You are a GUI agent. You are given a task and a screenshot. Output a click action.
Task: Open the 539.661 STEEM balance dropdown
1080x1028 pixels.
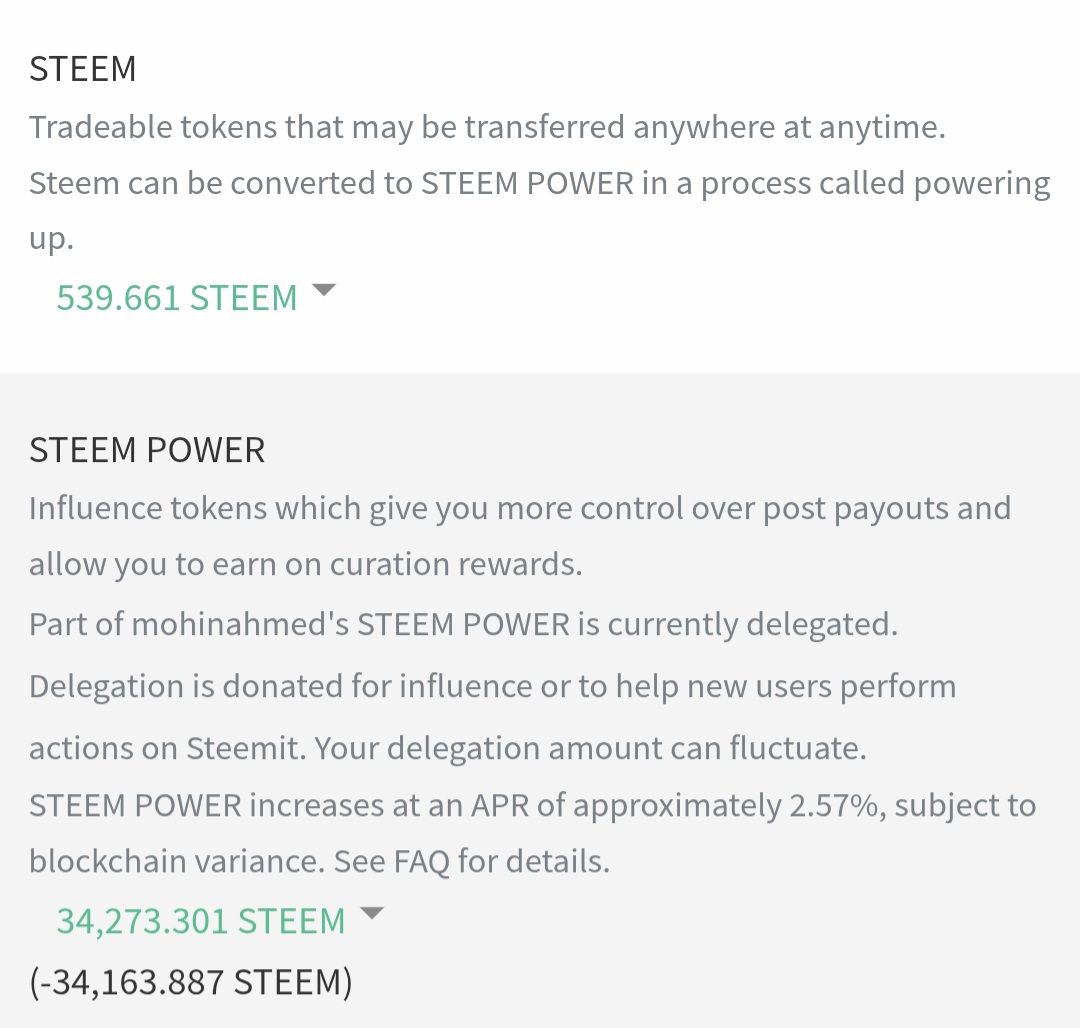click(177, 298)
